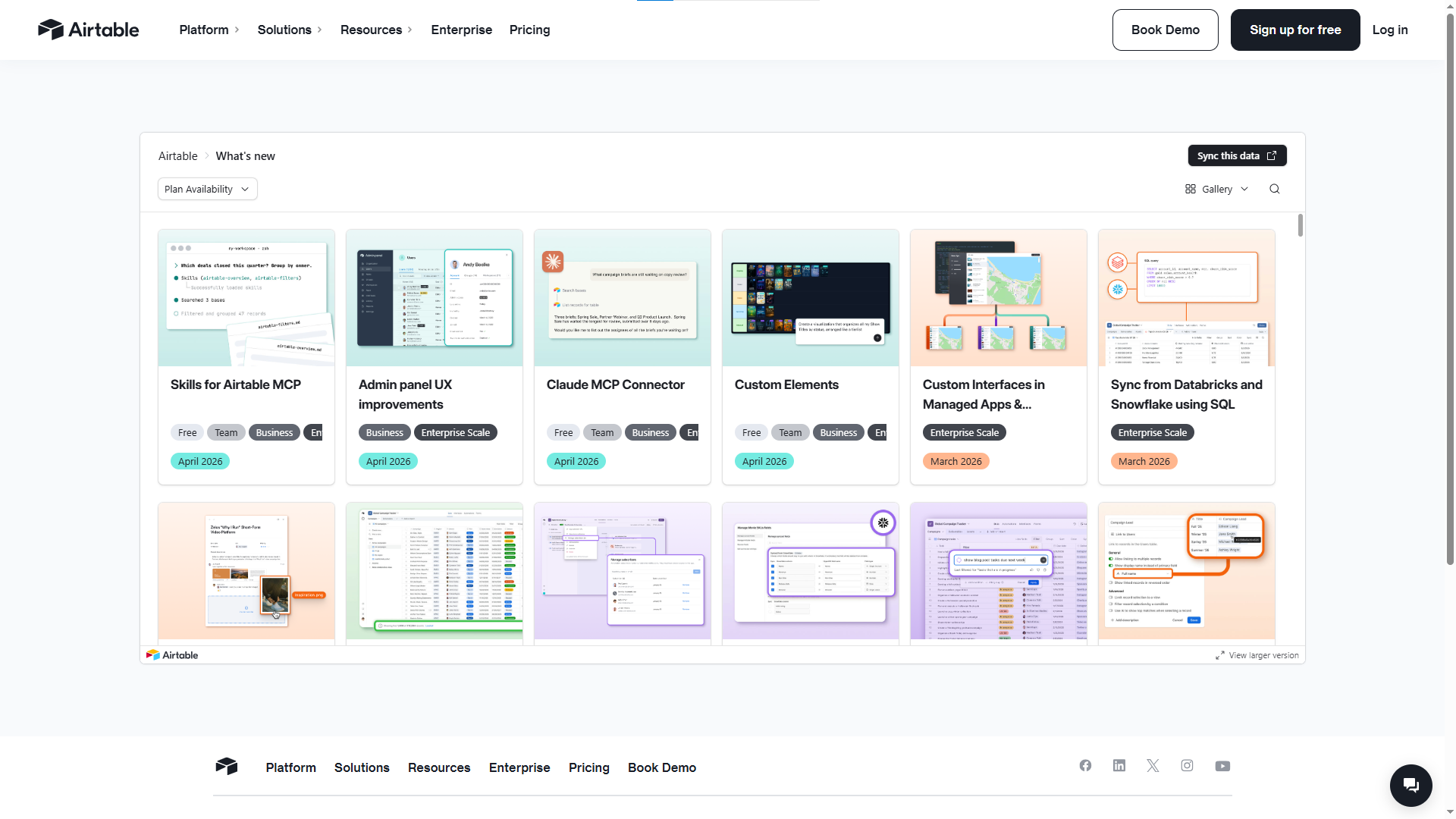This screenshot has width=1456, height=819.
Task: Open the Admin panel UX improvements thumbnail
Action: pos(435,298)
